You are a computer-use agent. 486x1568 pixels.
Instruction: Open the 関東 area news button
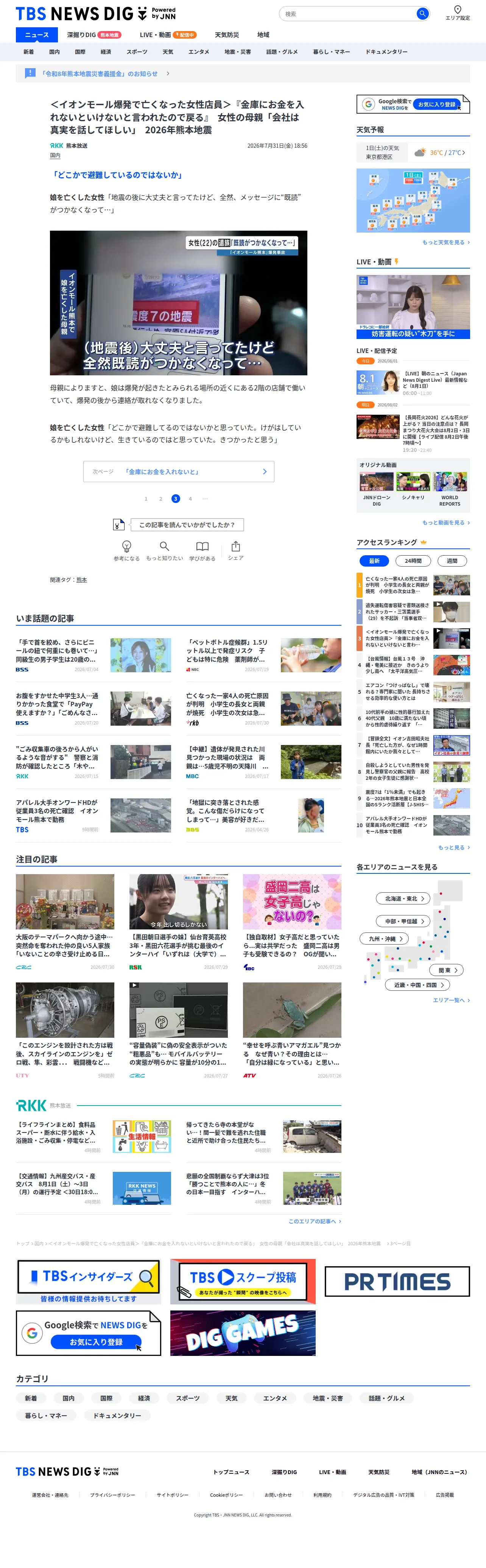pos(447,970)
